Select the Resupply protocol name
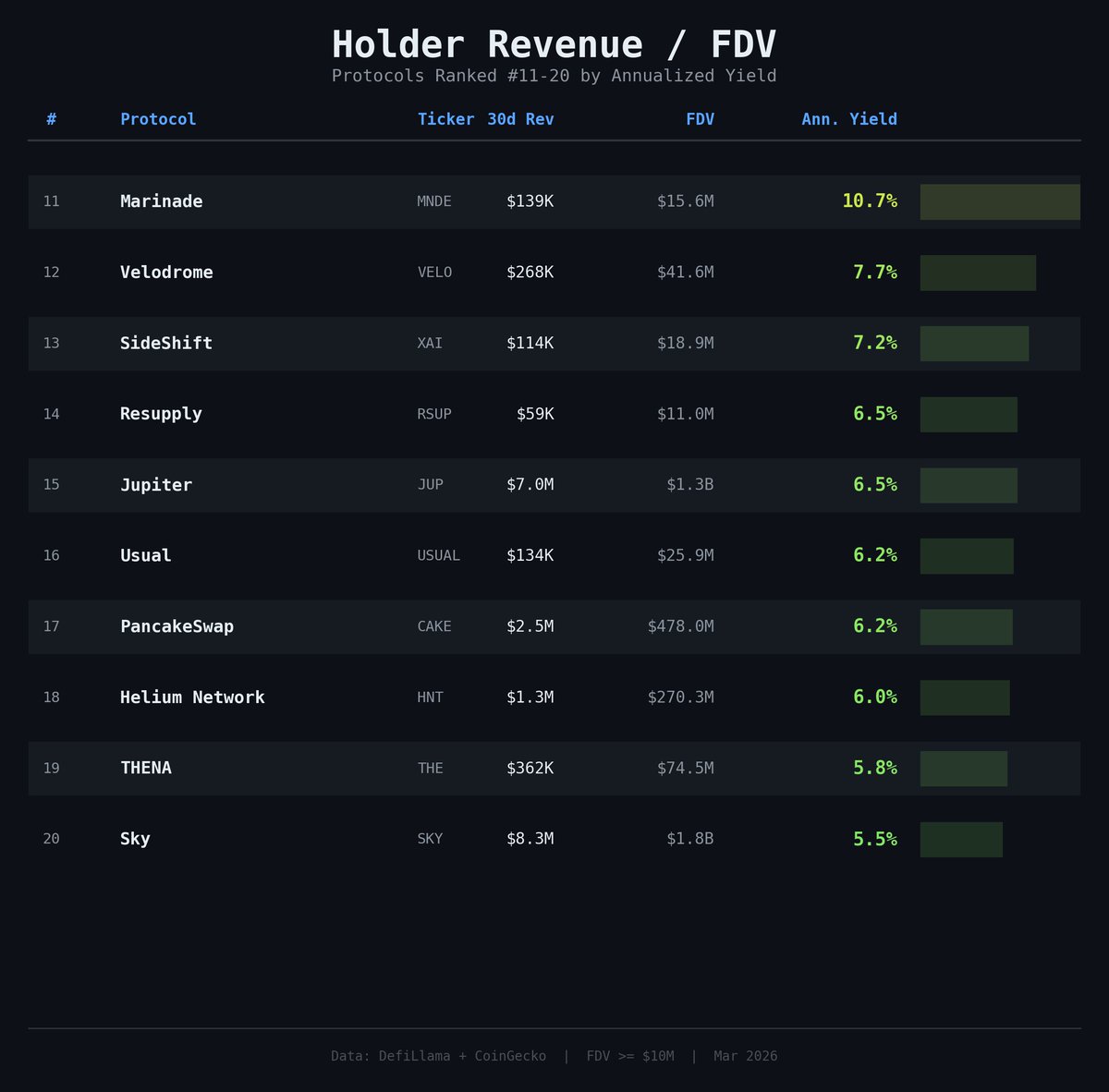Viewport: 1109px width, 1092px height. pos(161,414)
